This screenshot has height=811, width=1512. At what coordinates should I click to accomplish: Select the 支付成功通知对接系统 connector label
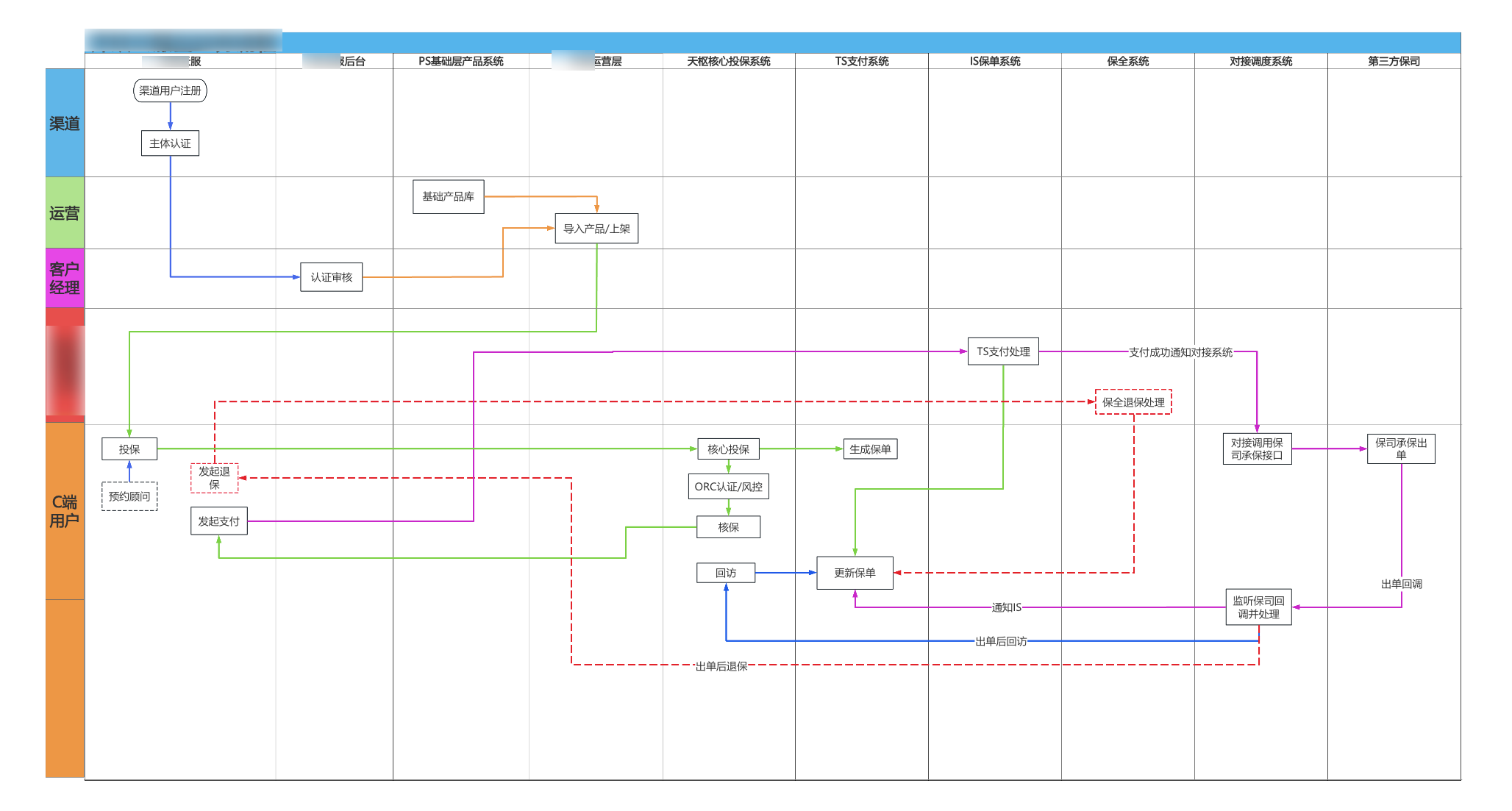[1181, 352]
